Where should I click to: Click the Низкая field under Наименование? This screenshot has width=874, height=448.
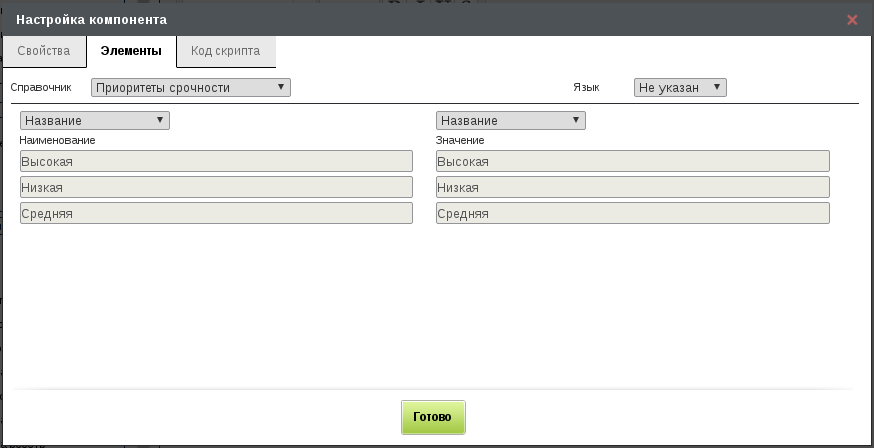tap(216, 187)
